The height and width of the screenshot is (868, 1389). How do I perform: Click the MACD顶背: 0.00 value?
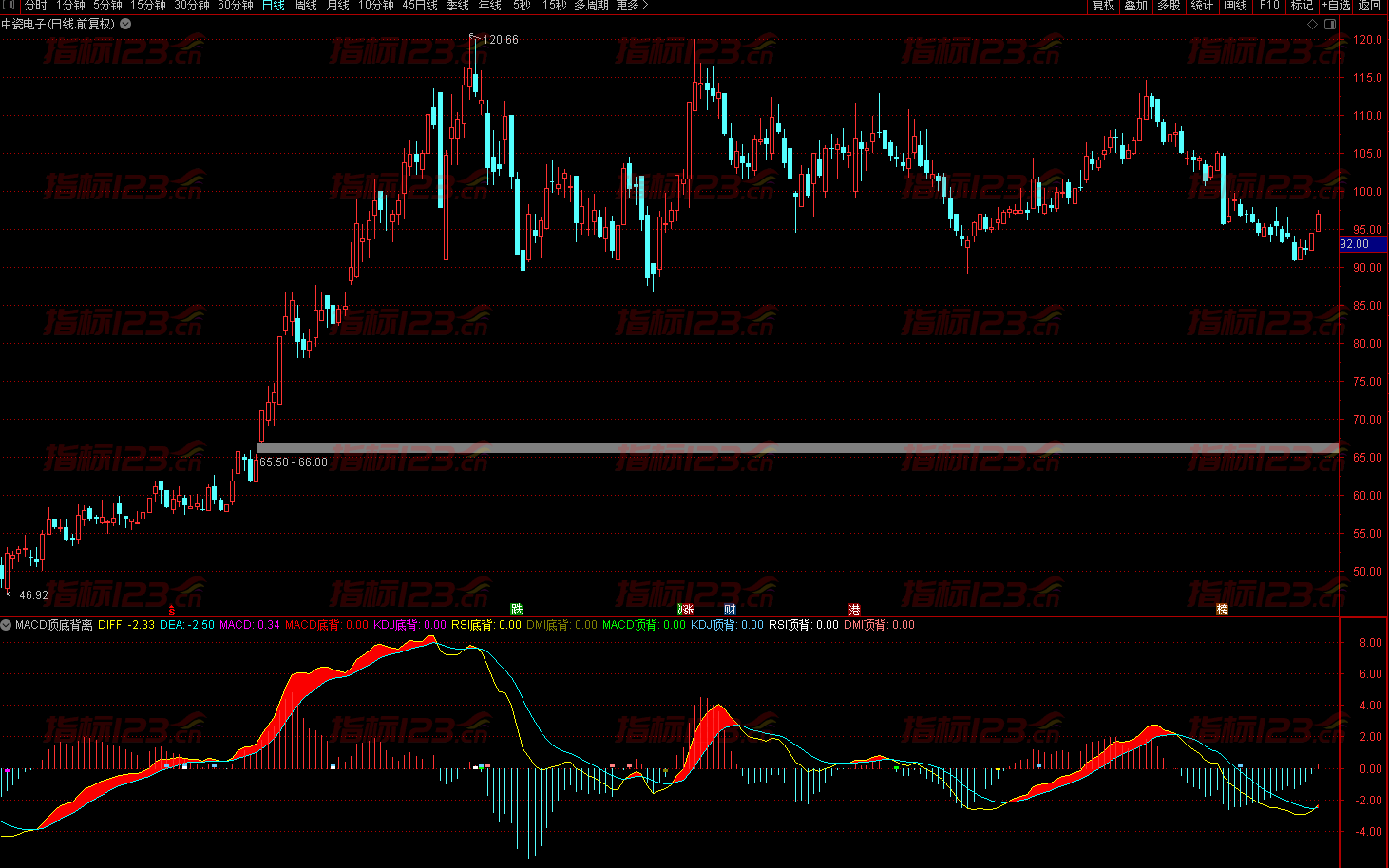644,625
